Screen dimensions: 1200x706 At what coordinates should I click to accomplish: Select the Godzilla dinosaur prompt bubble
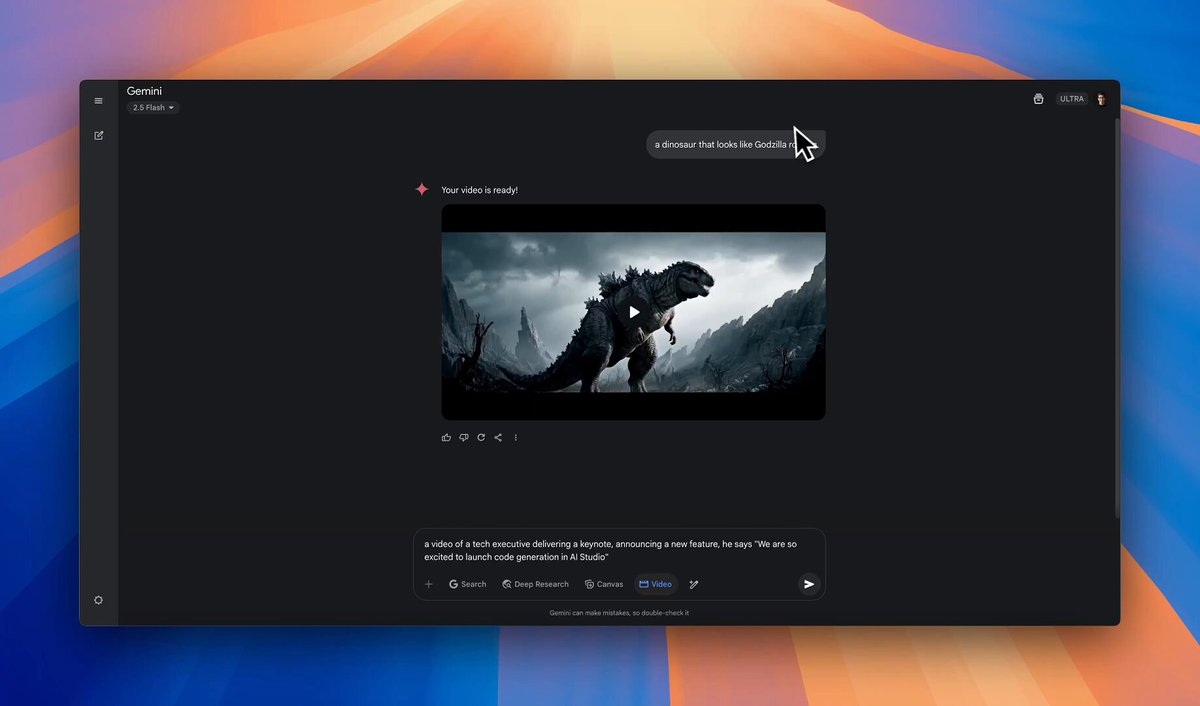(736, 144)
